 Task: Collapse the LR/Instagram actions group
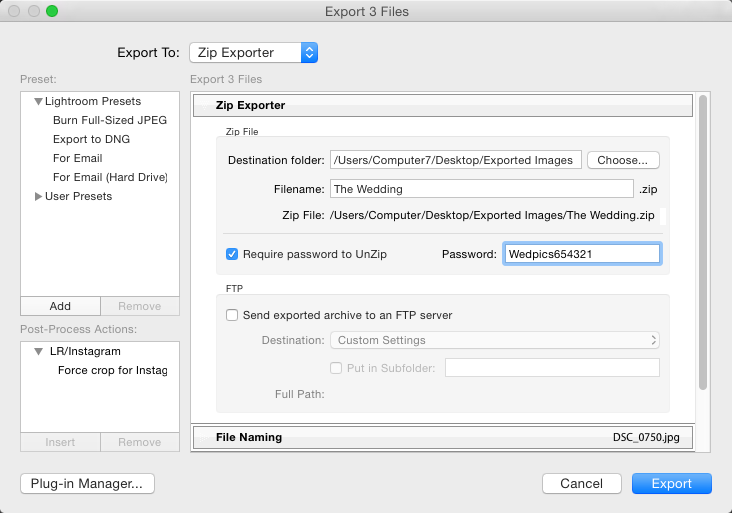coord(38,351)
